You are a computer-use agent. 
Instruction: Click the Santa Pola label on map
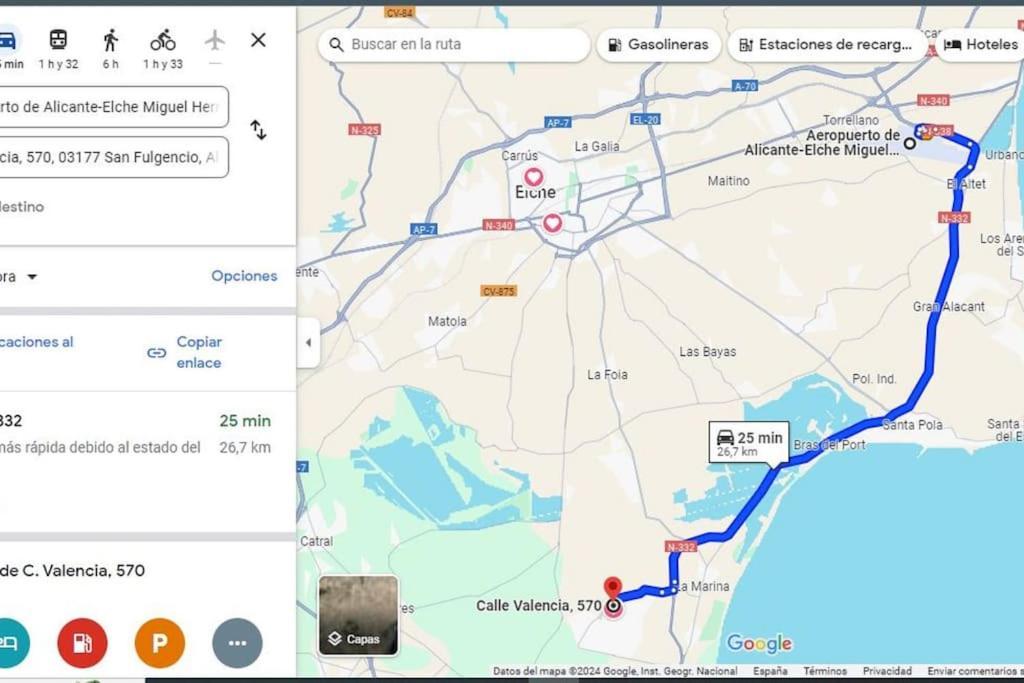912,424
